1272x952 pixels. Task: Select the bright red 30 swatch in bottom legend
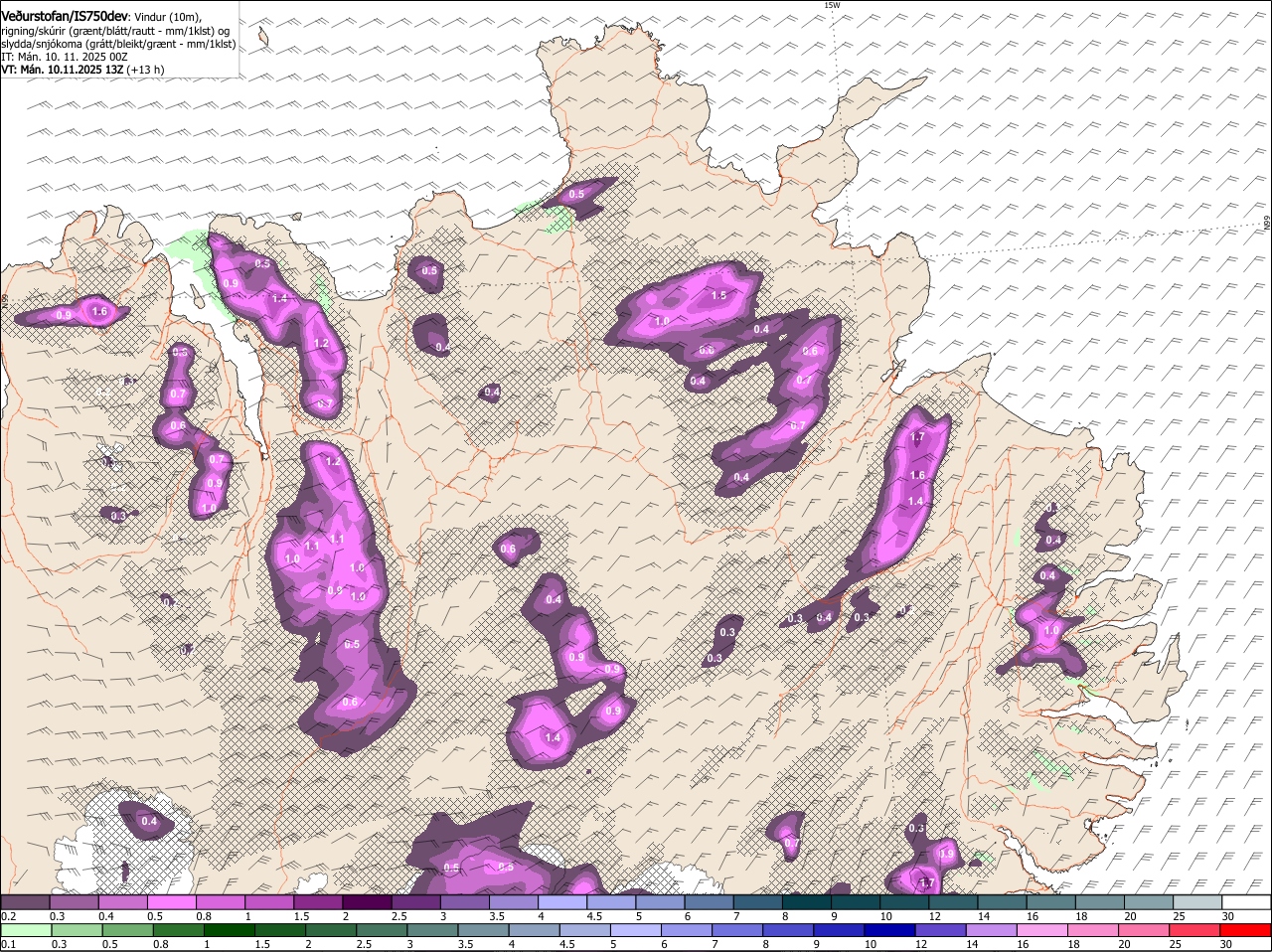1247,930
